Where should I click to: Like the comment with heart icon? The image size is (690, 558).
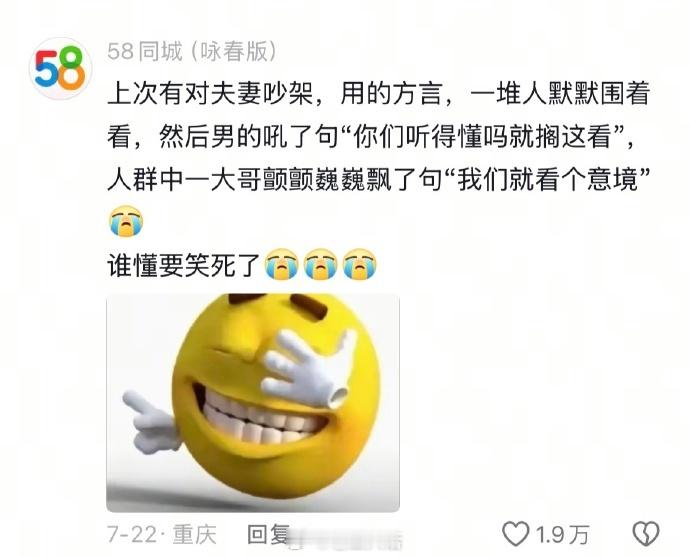(x=515, y=534)
